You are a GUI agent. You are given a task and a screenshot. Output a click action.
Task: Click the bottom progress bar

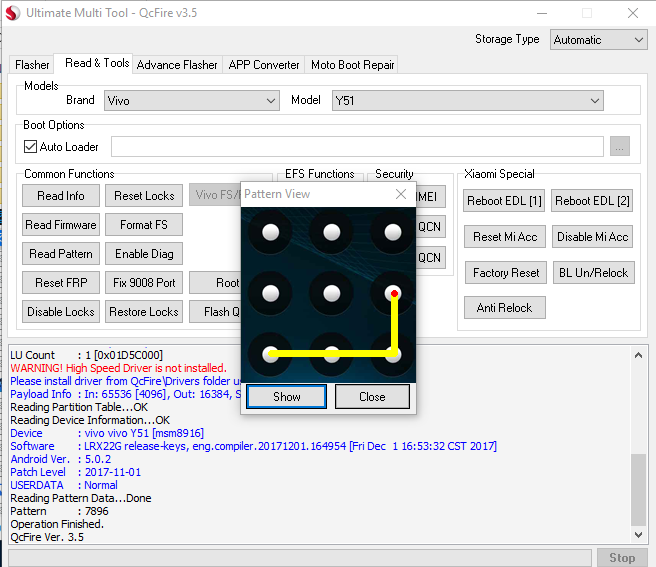[x=300, y=558]
